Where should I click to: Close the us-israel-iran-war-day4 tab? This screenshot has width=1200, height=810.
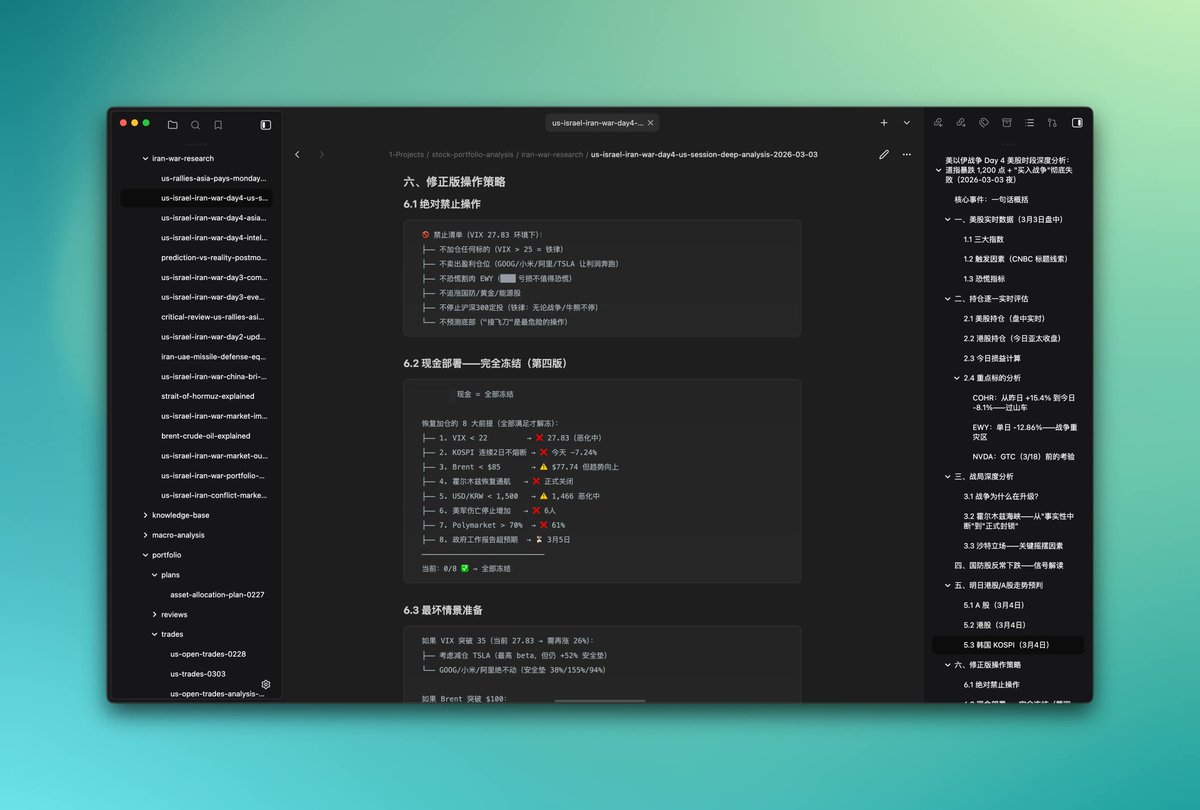[650, 123]
